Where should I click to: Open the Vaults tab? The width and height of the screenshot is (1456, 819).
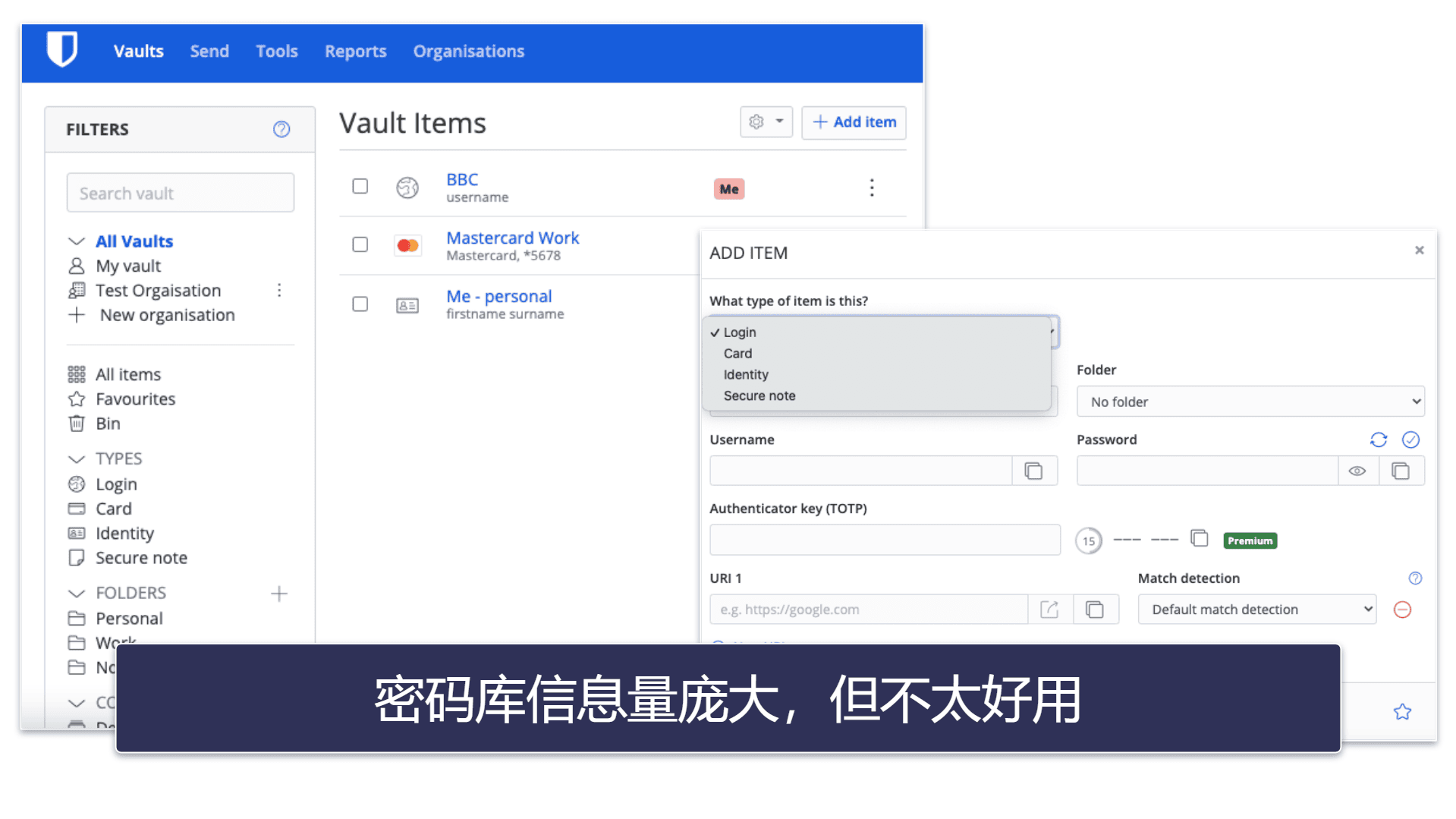click(139, 51)
